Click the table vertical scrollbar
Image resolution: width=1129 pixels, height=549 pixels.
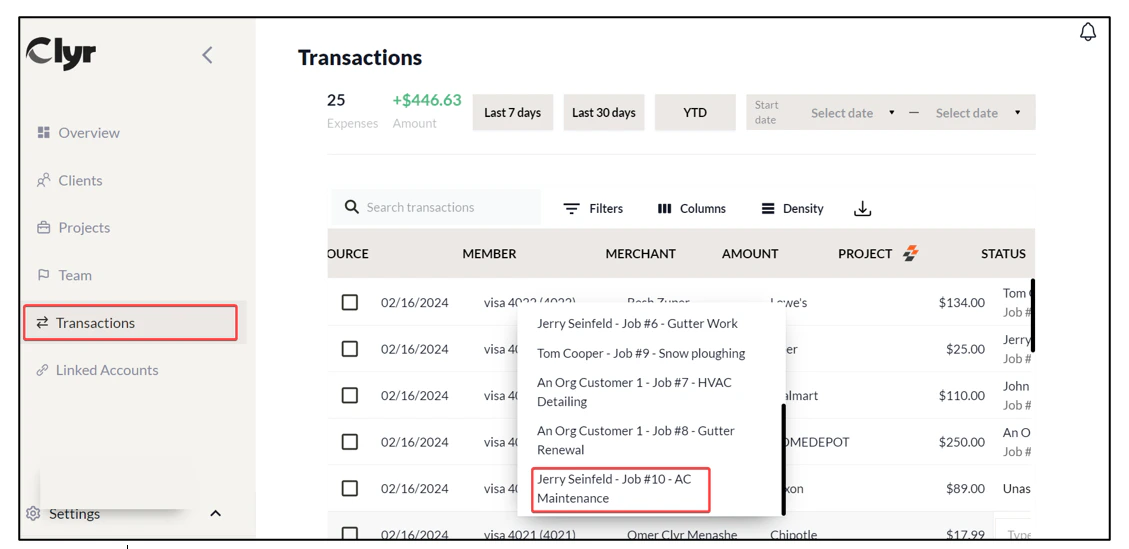1033,315
